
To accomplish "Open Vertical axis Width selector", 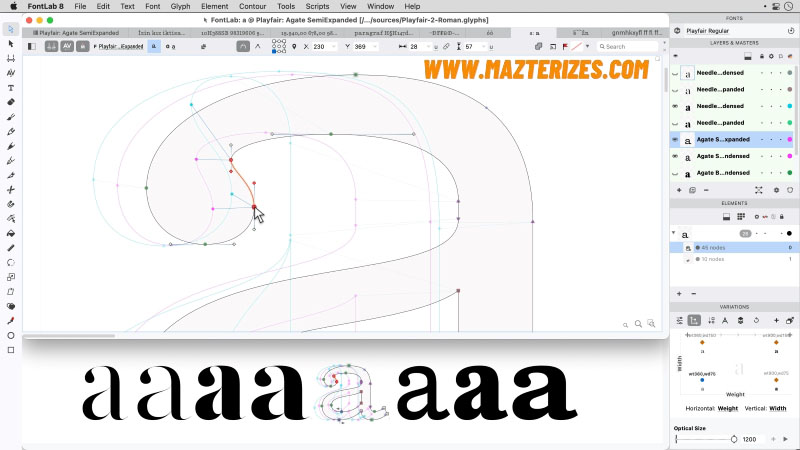I will coord(778,408).
